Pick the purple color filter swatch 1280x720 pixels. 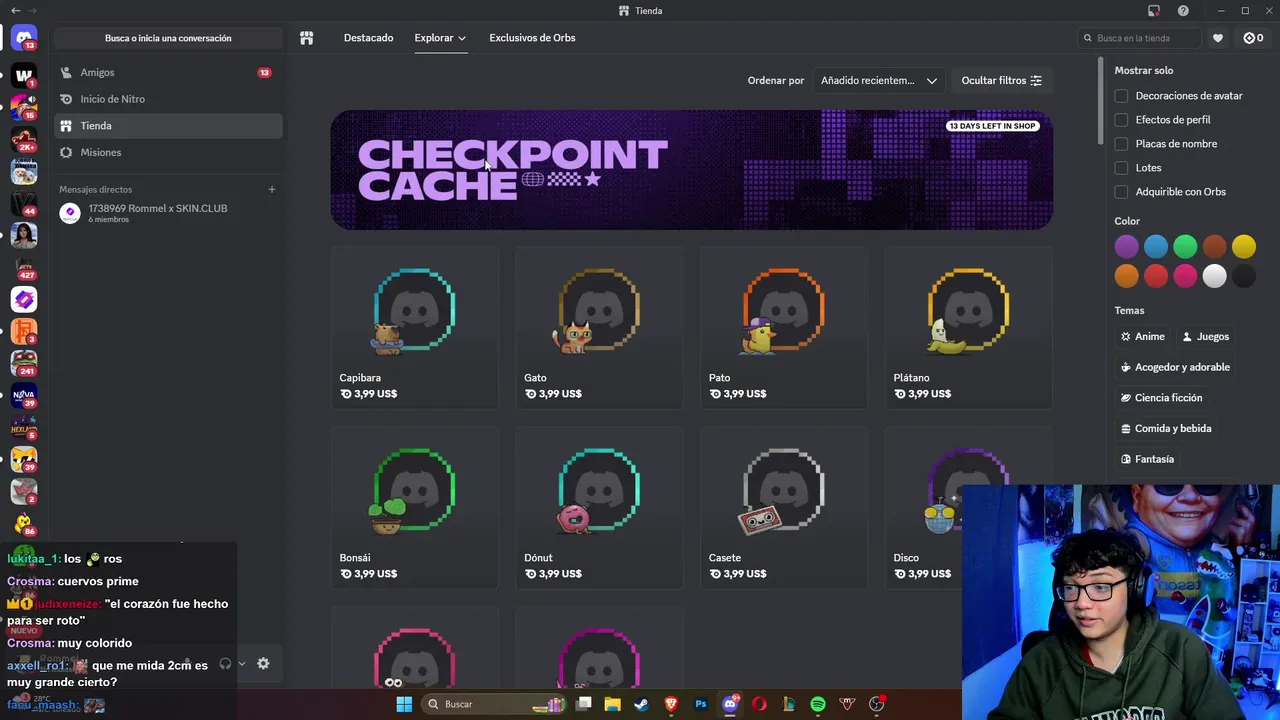pyautogui.click(x=1127, y=246)
